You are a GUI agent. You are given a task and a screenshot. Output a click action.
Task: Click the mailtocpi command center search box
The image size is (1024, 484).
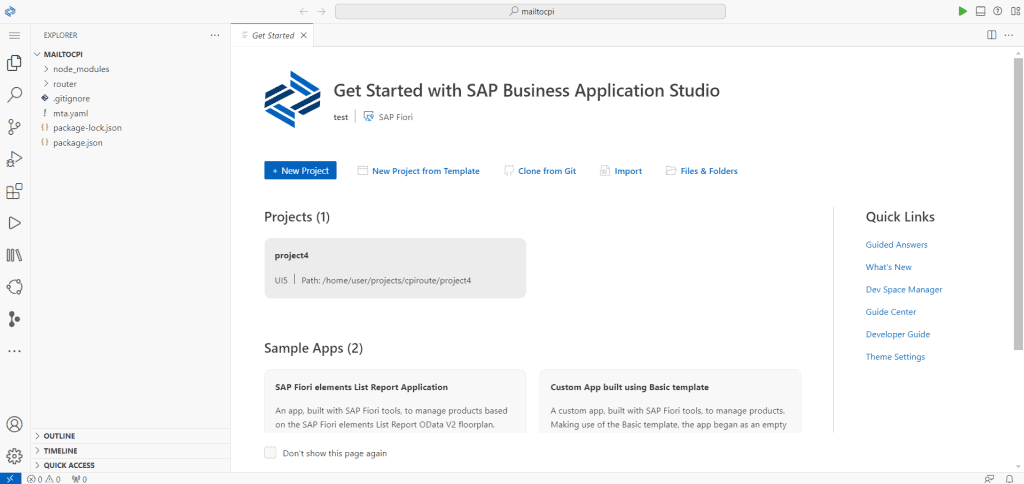(530, 11)
